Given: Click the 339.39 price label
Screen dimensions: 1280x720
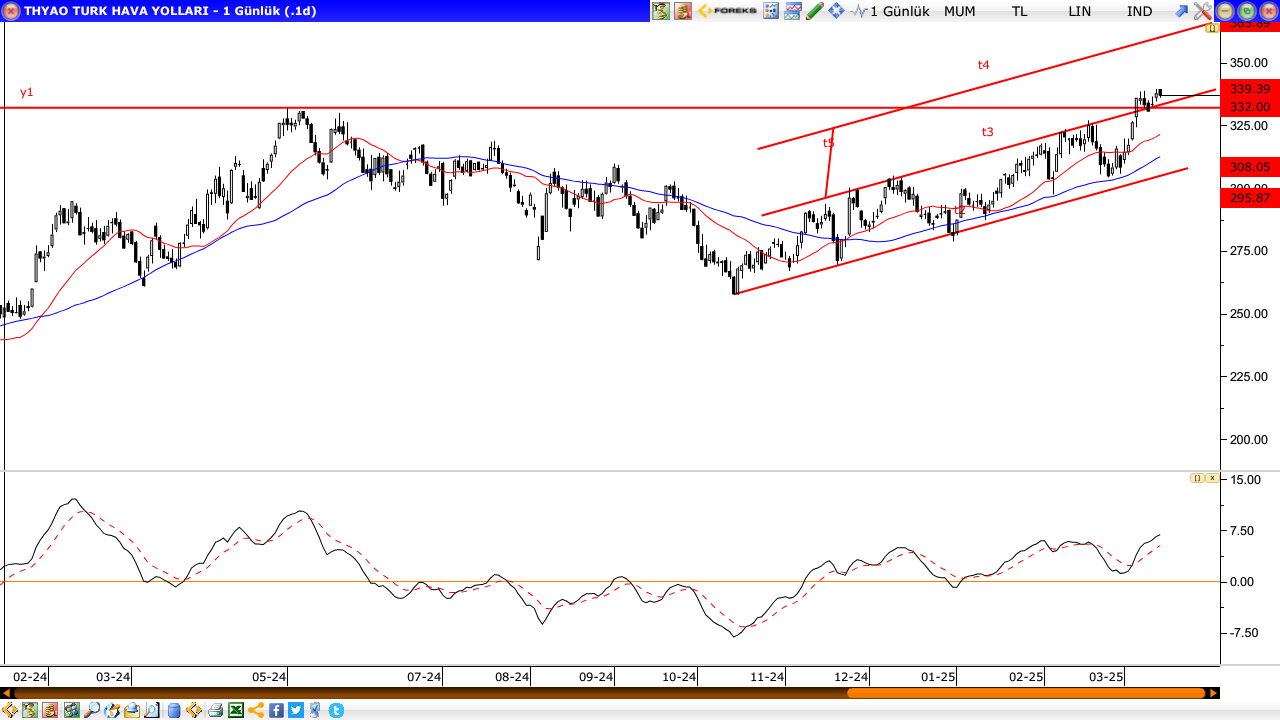Looking at the screenshot, I should pos(1250,89).
